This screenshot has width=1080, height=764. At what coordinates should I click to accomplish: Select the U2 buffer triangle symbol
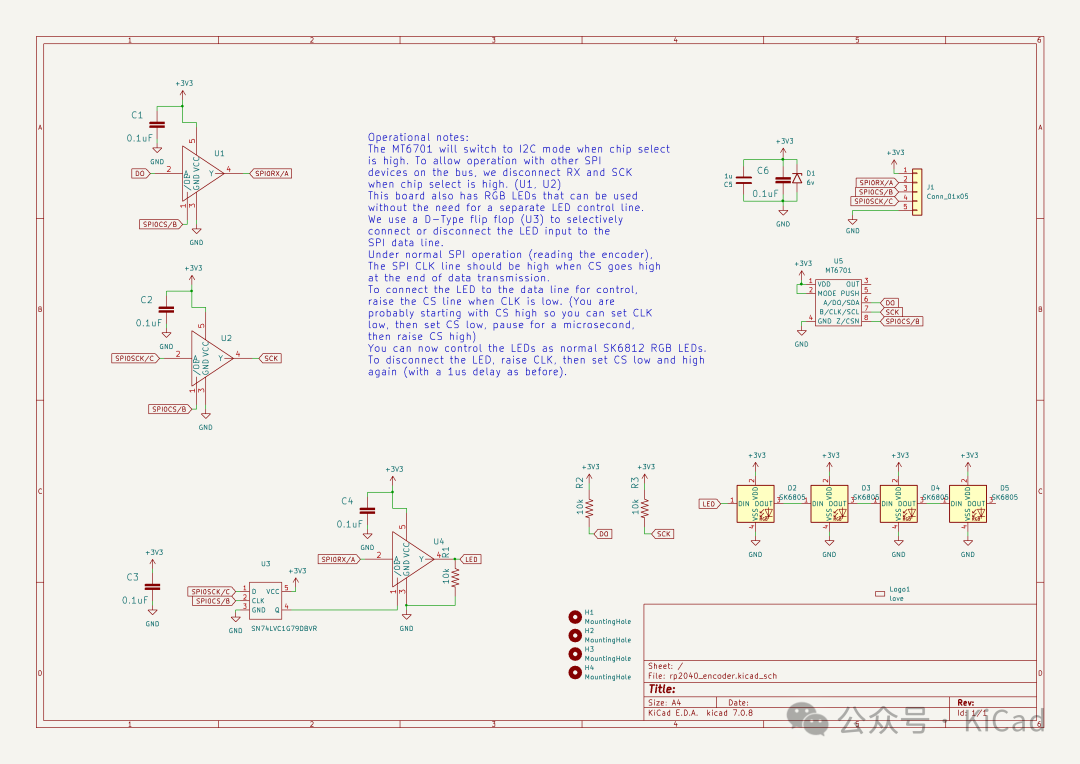pyautogui.click(x=211, y=358)
